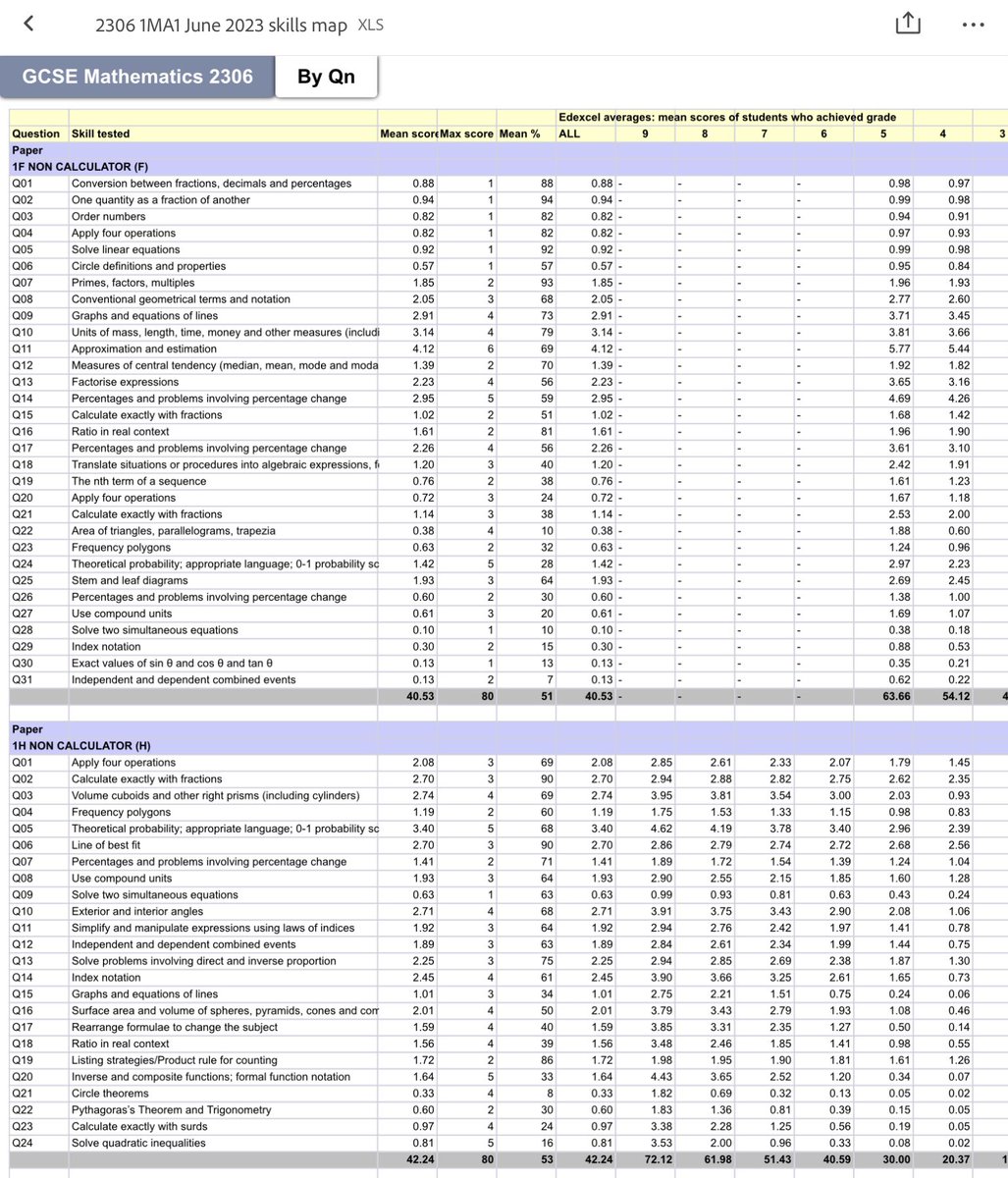The height and width of the screenshot is (1178, 1008).
Task: Select the 1F NON CALCULATOR (F) heading
Action: click(80, 167)
